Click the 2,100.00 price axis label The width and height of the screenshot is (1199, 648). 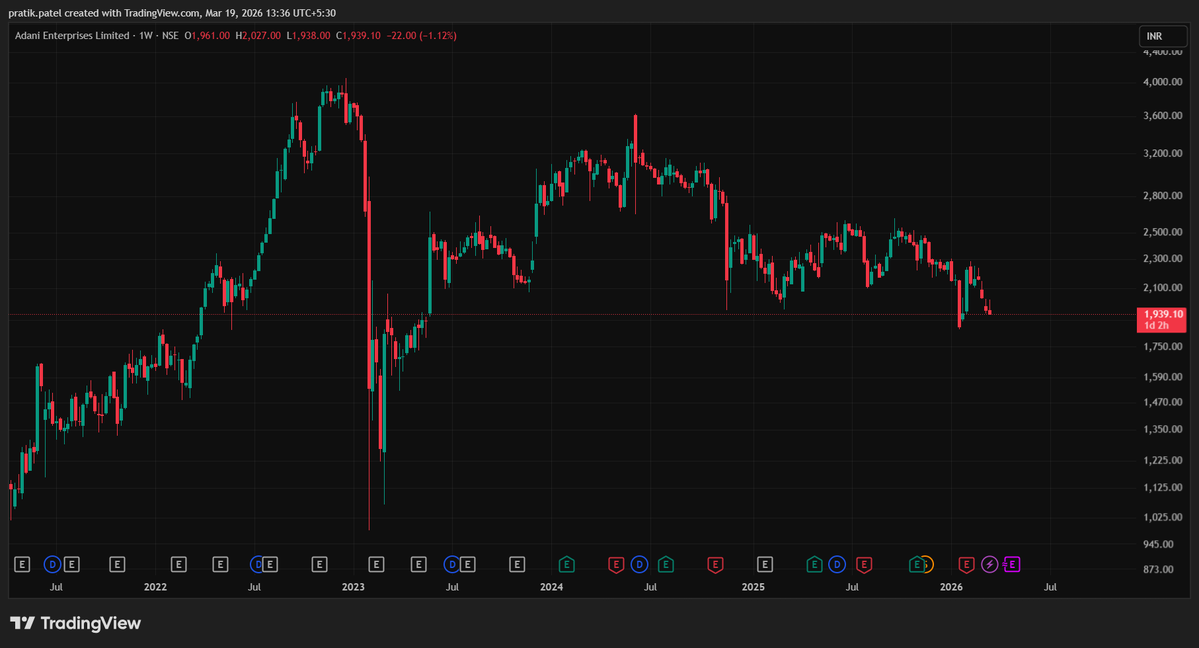(1162, 288)
